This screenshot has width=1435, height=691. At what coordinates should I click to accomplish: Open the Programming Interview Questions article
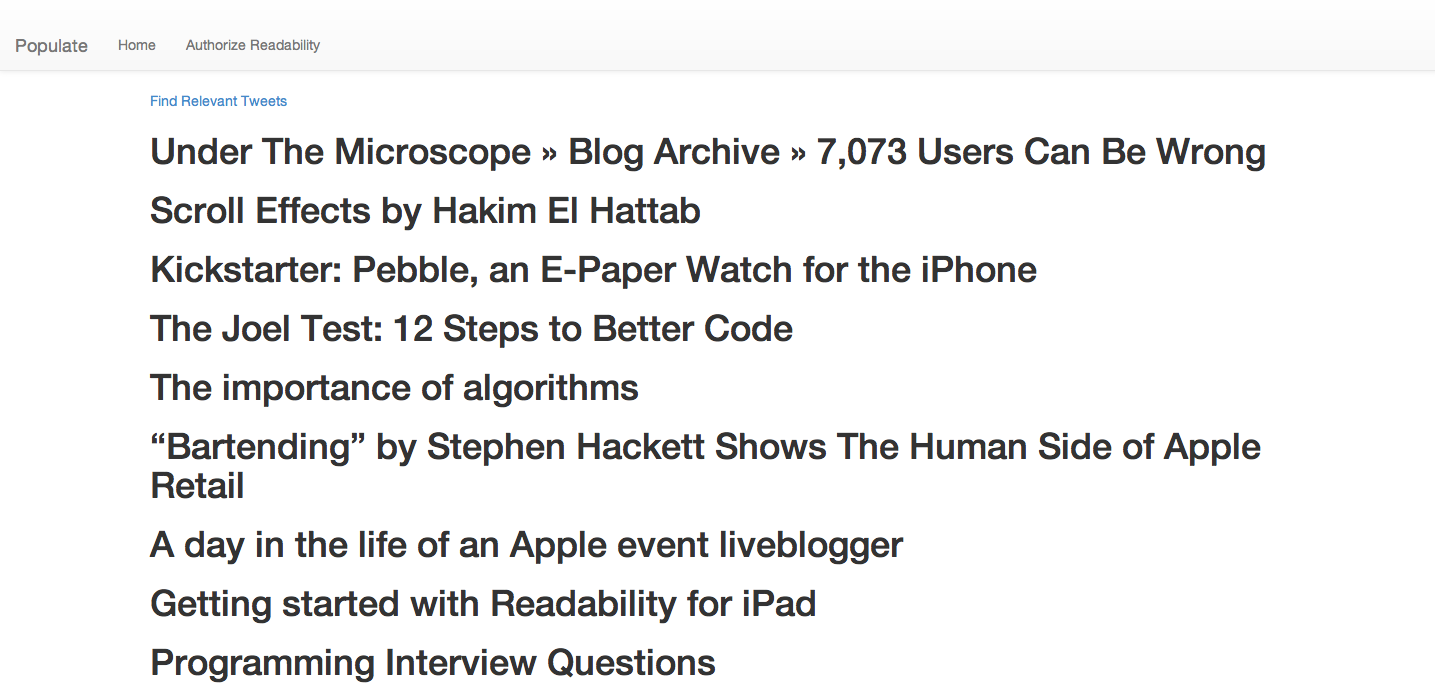(433, 663)
